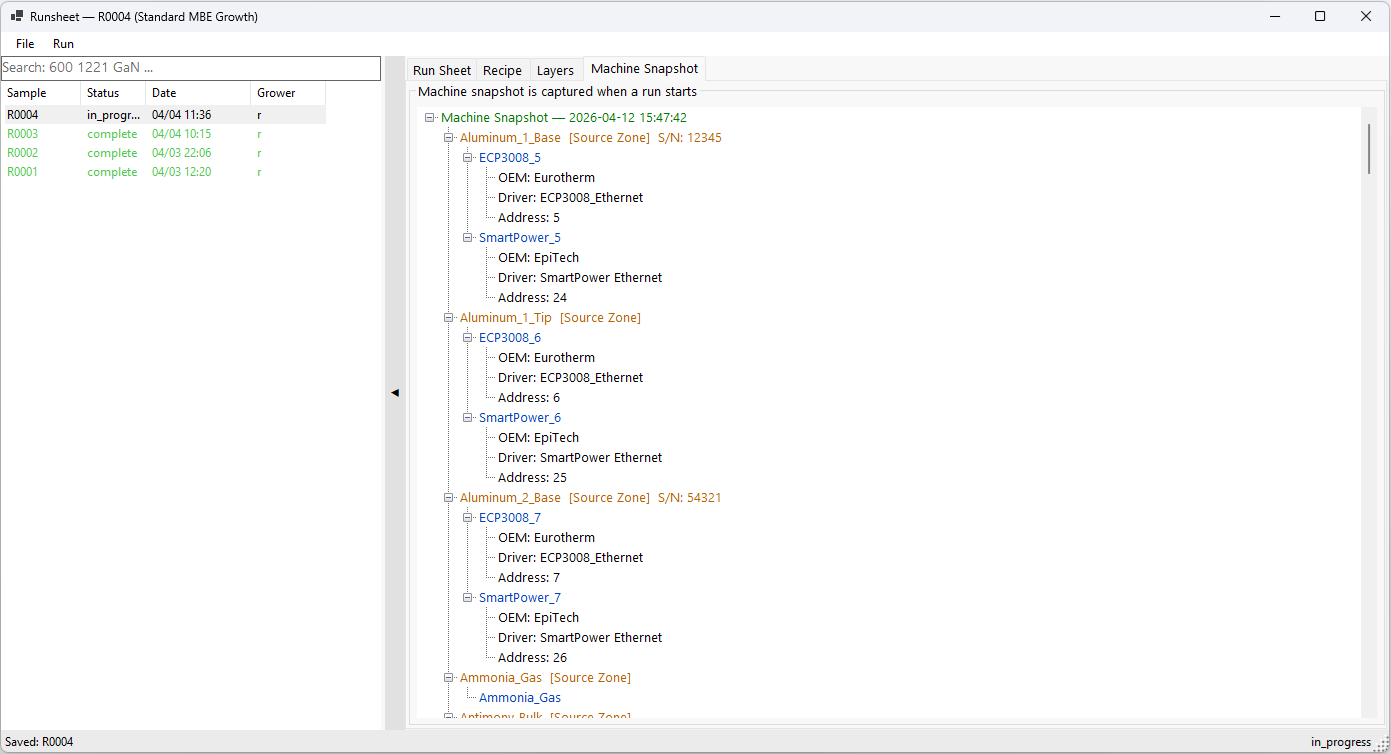This screenshot has width=1391, height=754.
Task: Click the Runsheet app icon in title bar
Action: coord(17,16)
